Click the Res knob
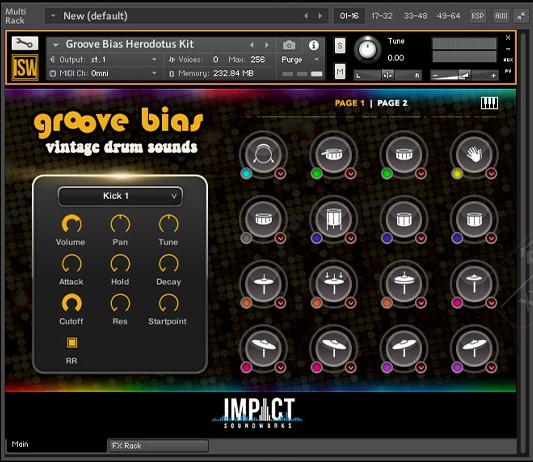This screenshot has width=533, height=462. [x=120, y=303]
